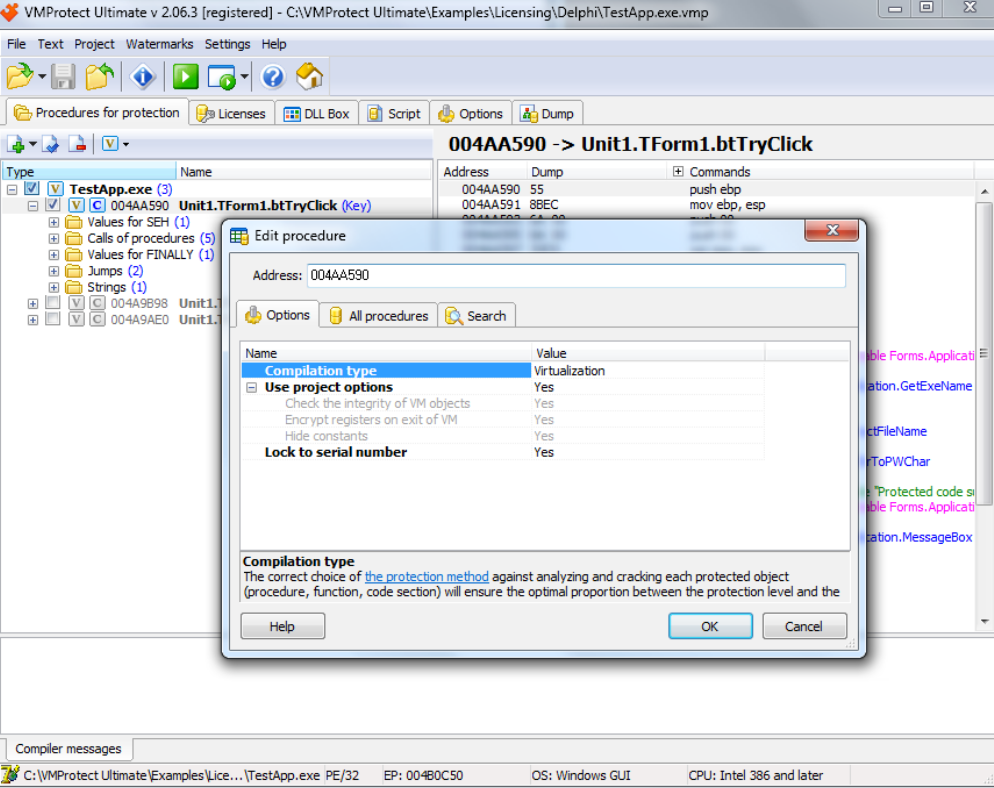The height and width of the screenshot is (788, 994).
Task: Collapse the 004AA590 procedure node
Action: click(33, 206)
